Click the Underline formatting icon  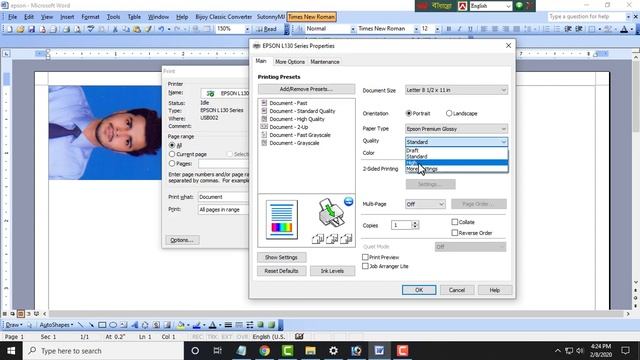[x=470, y=29]
